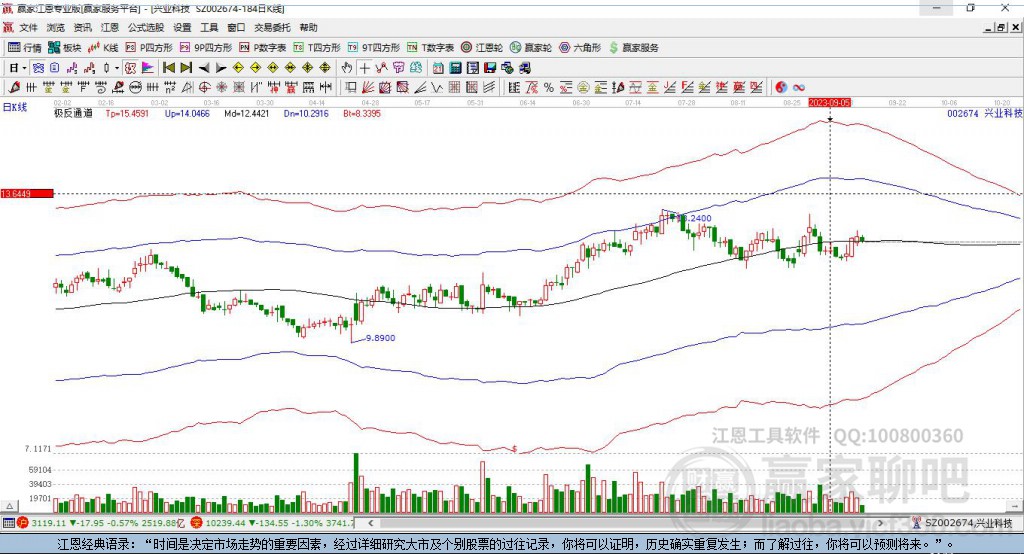This screenshot has height=554, width=1024.
Task: Jump to first bar icon
Action: [168, 67]
